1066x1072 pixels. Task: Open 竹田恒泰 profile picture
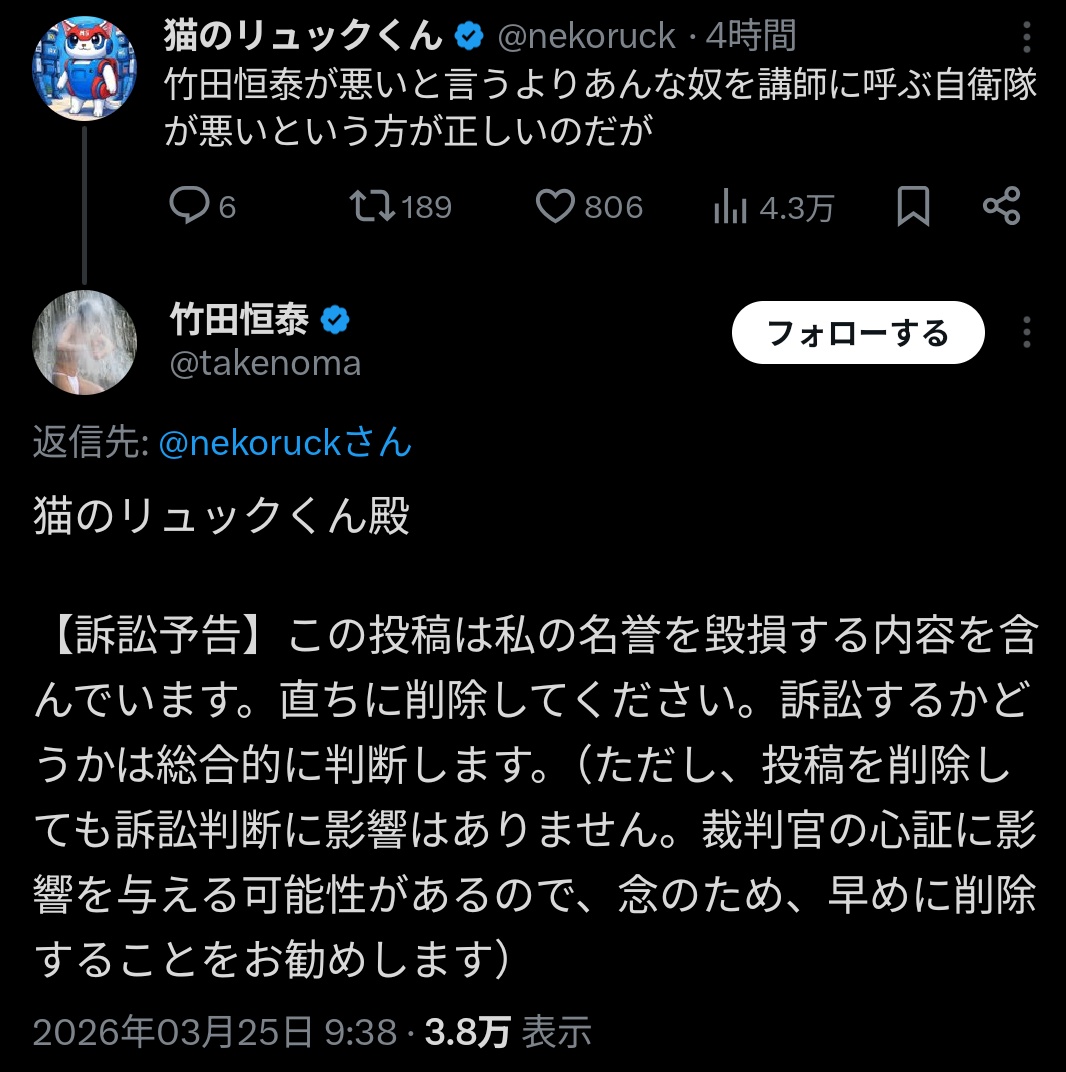point(83,345)
